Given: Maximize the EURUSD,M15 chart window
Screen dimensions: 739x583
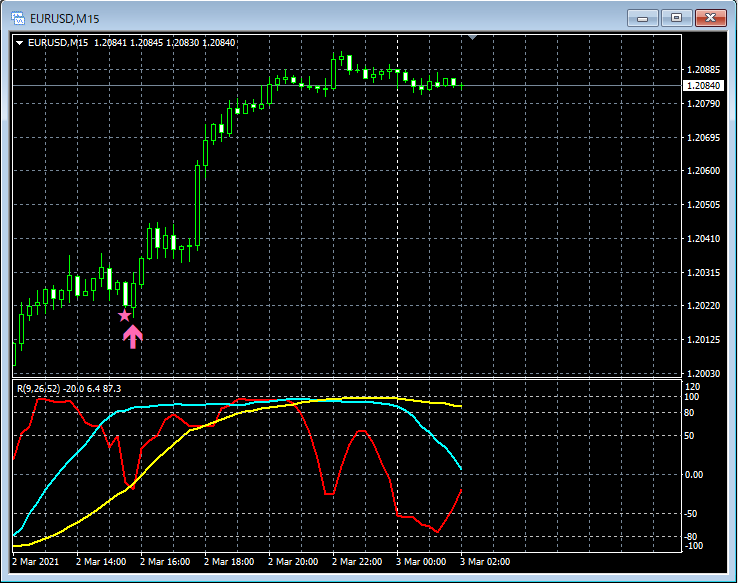Looking at the screenshot, I should pos(676,18).
